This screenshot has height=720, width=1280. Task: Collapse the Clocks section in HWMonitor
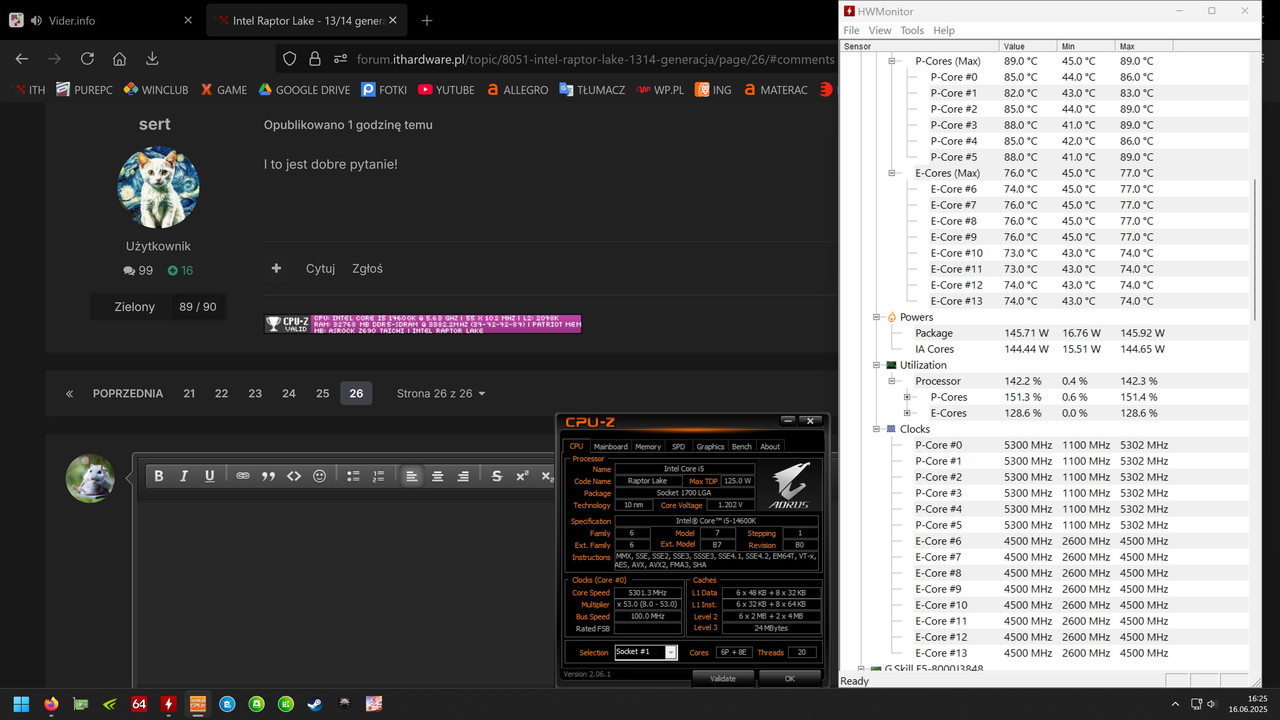point(876,429)
